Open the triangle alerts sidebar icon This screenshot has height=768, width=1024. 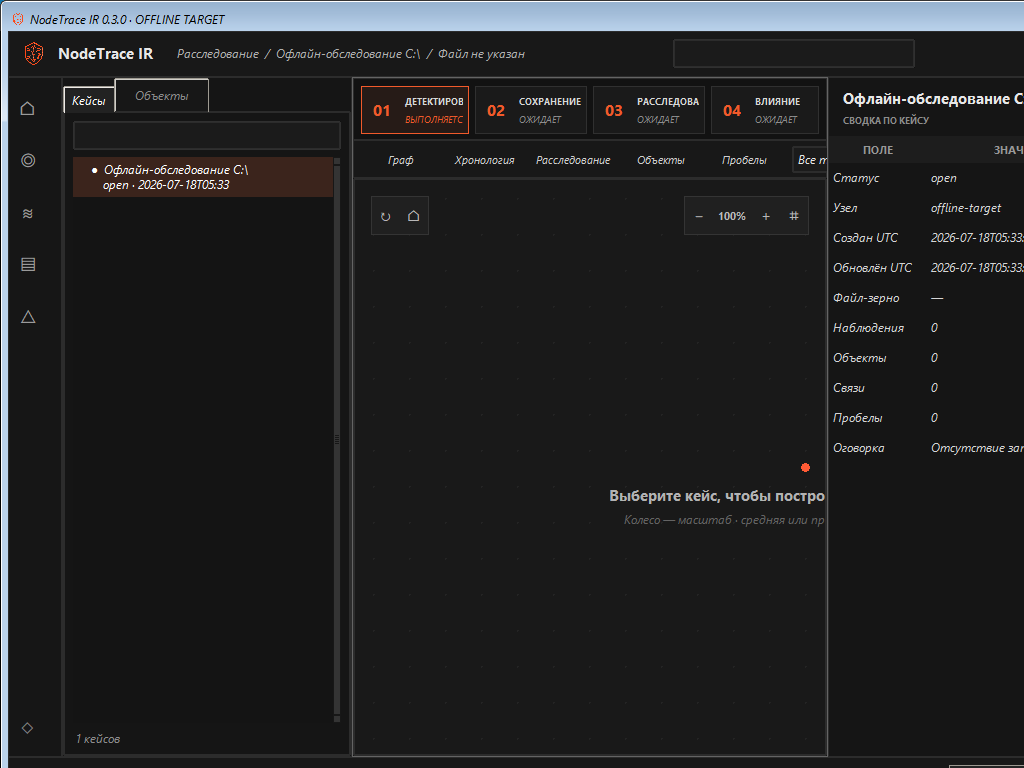tap(27, 317)
